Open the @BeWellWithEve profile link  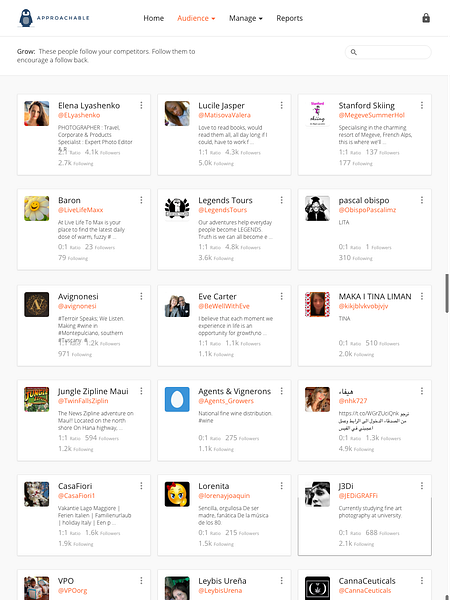pos(224,306)
